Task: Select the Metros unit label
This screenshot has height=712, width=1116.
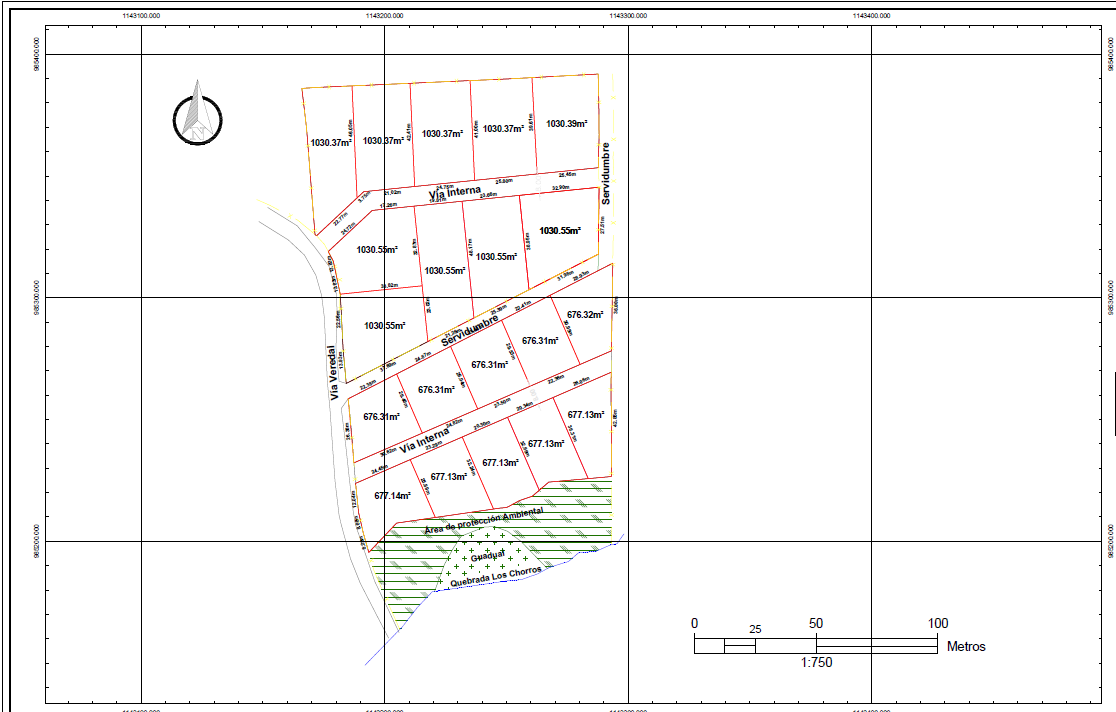Action: tap(966, 646)
